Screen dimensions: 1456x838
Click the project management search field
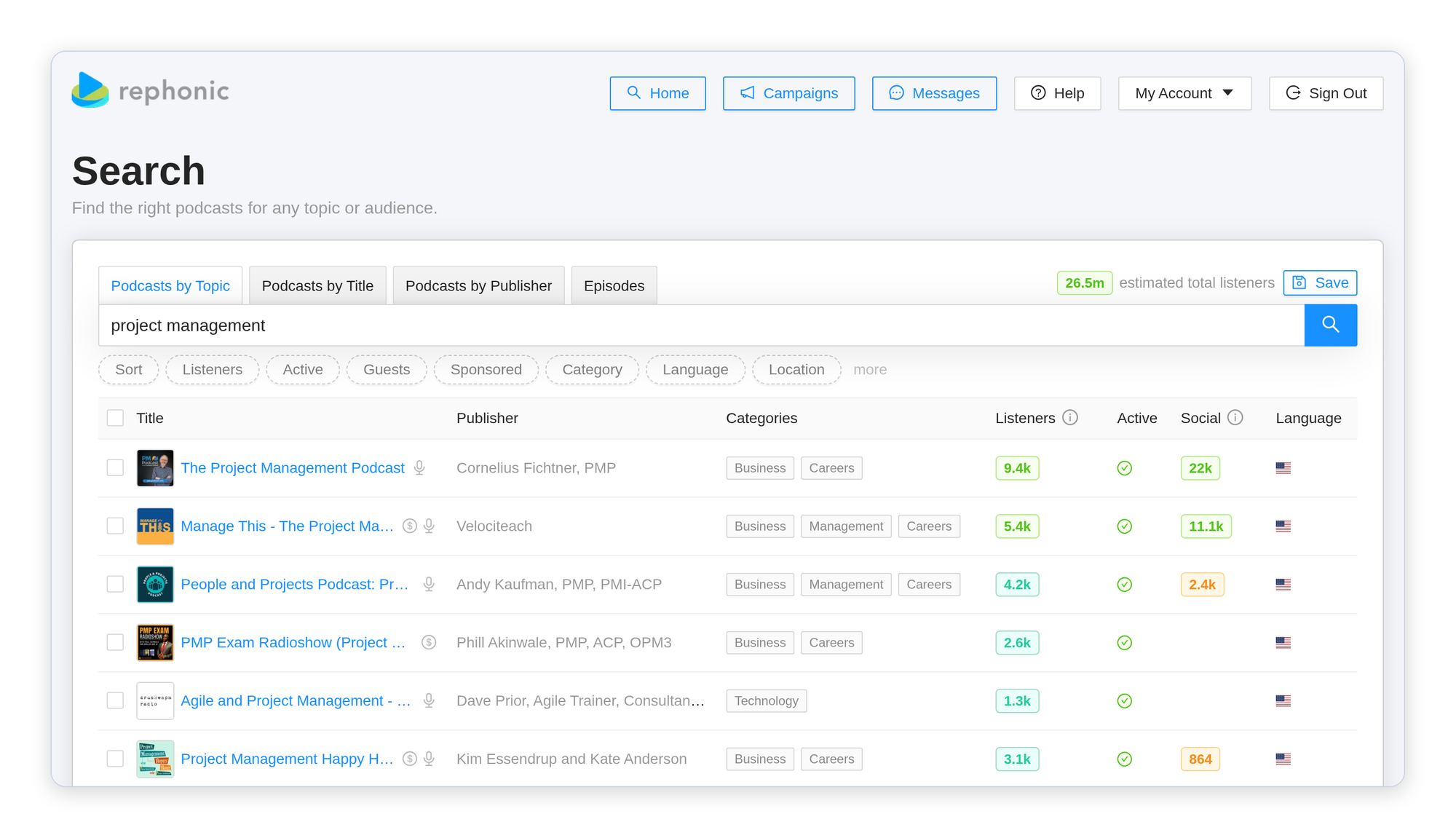click(x=701, y=325)
